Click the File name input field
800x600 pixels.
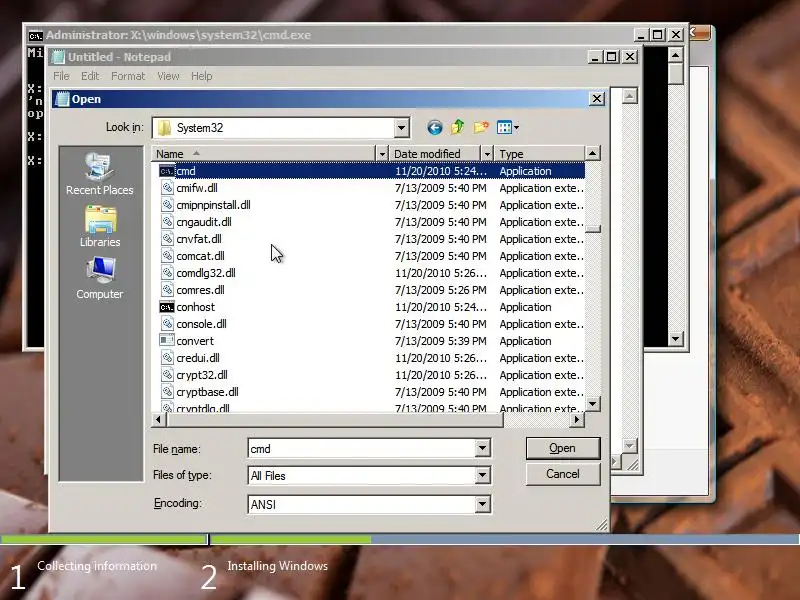[x=361, y=448]
